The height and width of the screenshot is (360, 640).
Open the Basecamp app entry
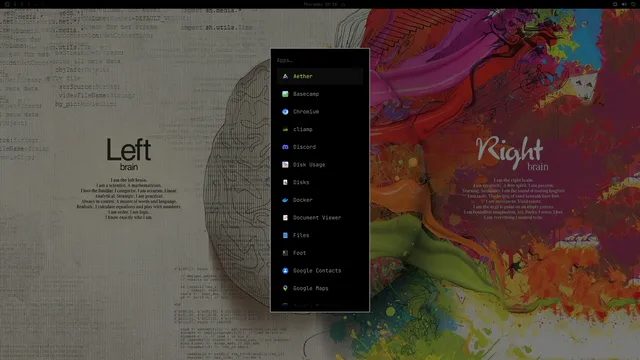[320, 94]
